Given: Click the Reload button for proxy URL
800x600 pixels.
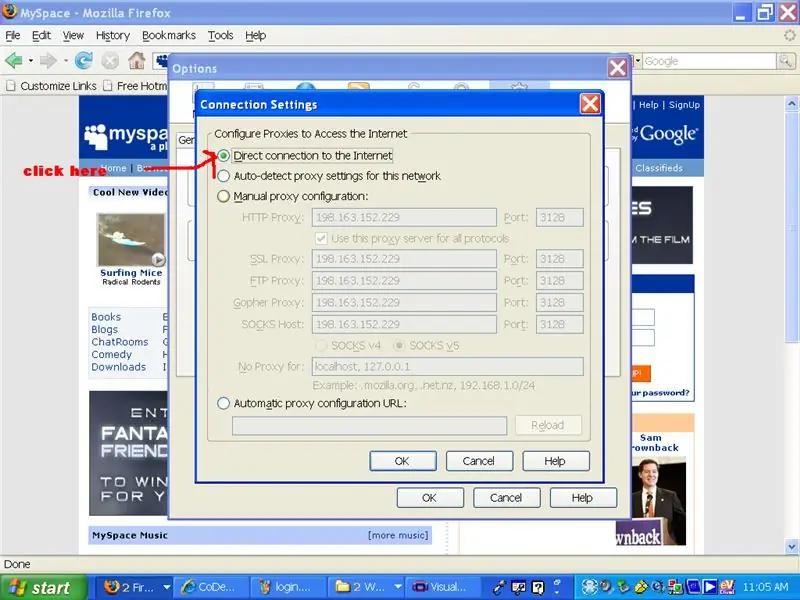Looking at the screenshot, I should coord(548,425).
